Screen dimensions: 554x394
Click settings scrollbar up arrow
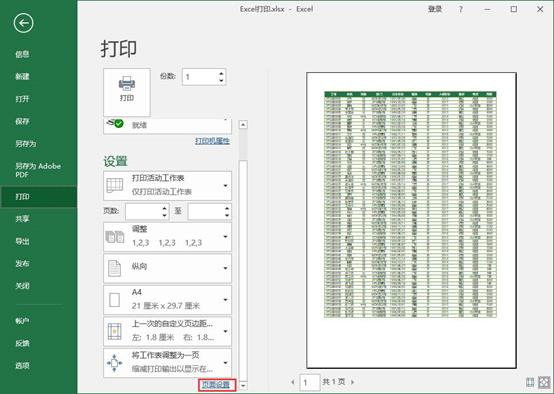(x=243, y=124)
